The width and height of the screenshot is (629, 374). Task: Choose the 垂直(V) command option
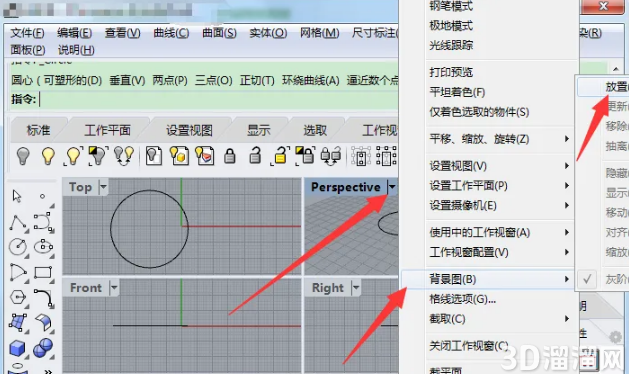127,81
